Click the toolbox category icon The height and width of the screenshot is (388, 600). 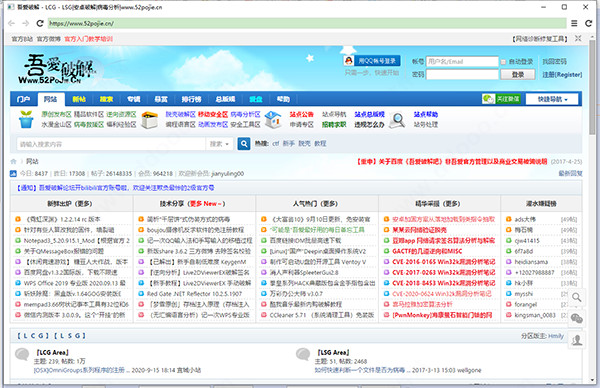pyautogui.click(x=150, y=120)
